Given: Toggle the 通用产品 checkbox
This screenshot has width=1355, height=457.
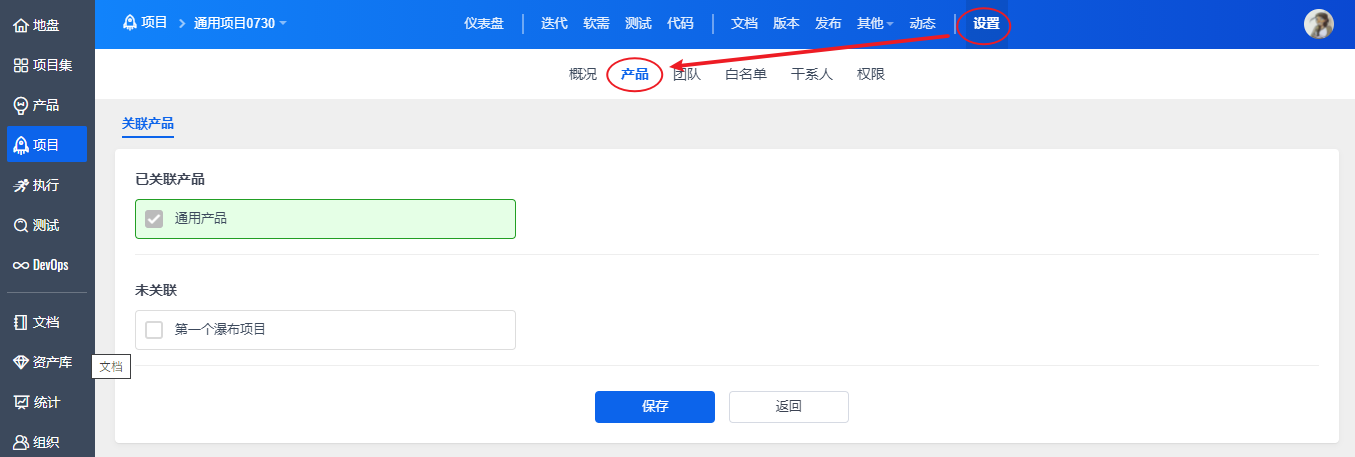Looking at the screenshot, I should (x=154, y=219).
